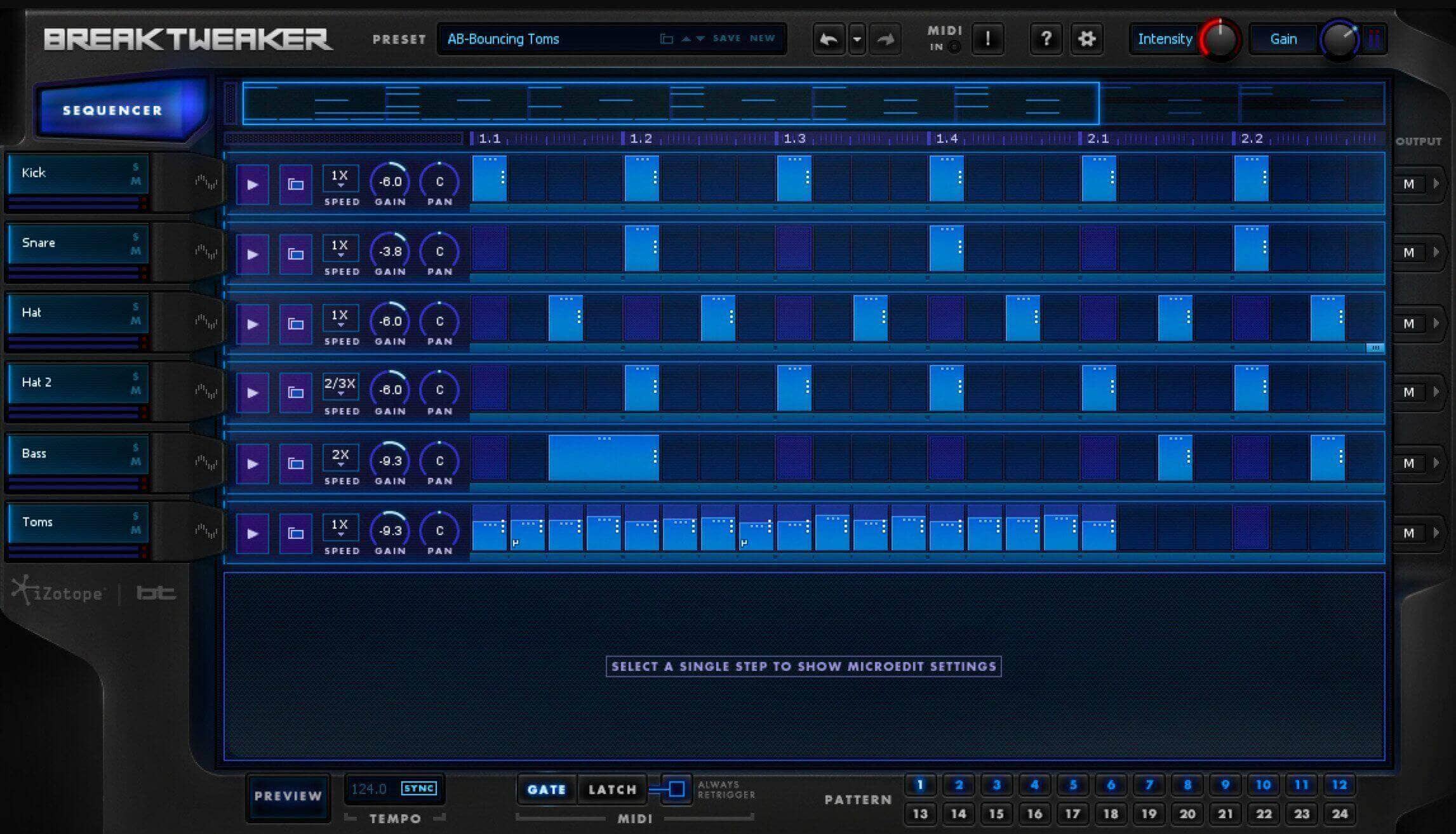Open sample browser for Hat 2 track
This screenshot has height=834, width=1456.
pos(295,393)
